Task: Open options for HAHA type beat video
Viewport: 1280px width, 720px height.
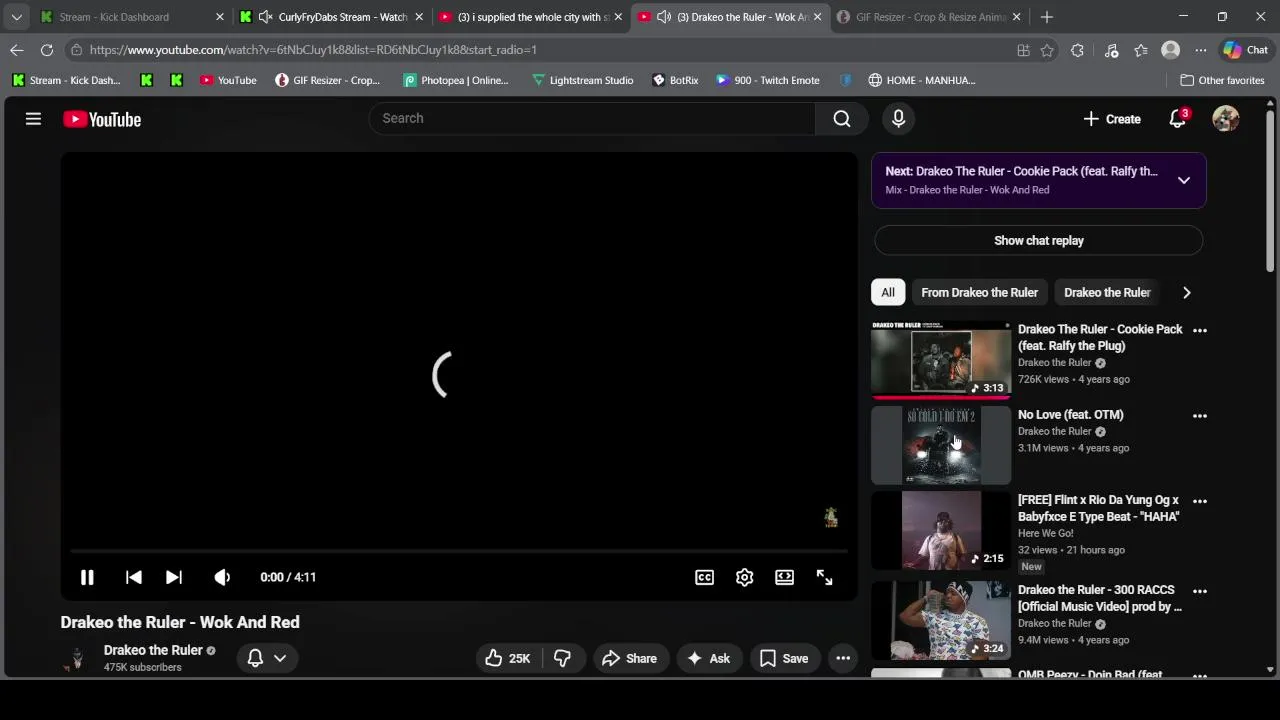Action: [1200, 501]
